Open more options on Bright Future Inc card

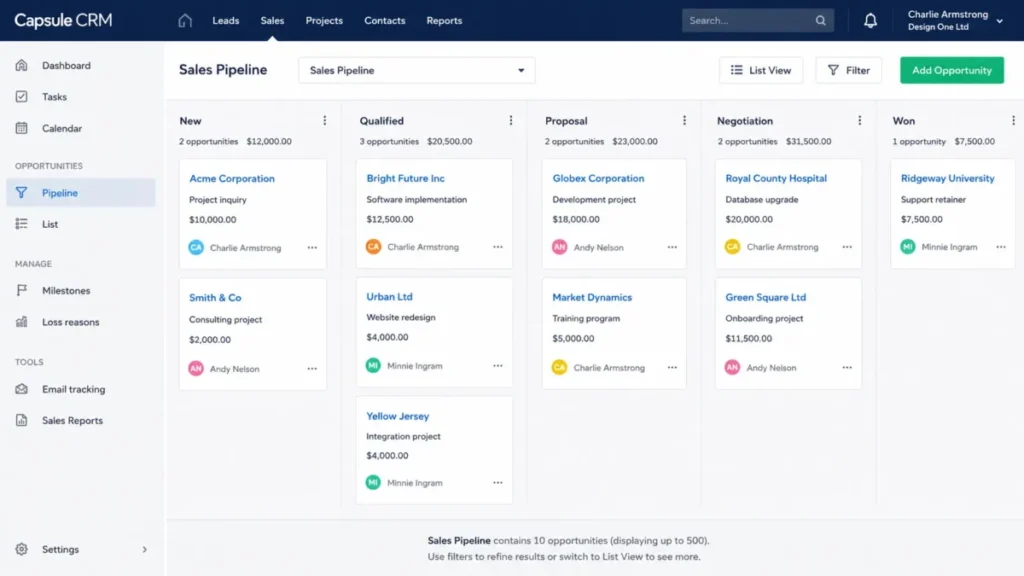[x=498, y=247]
